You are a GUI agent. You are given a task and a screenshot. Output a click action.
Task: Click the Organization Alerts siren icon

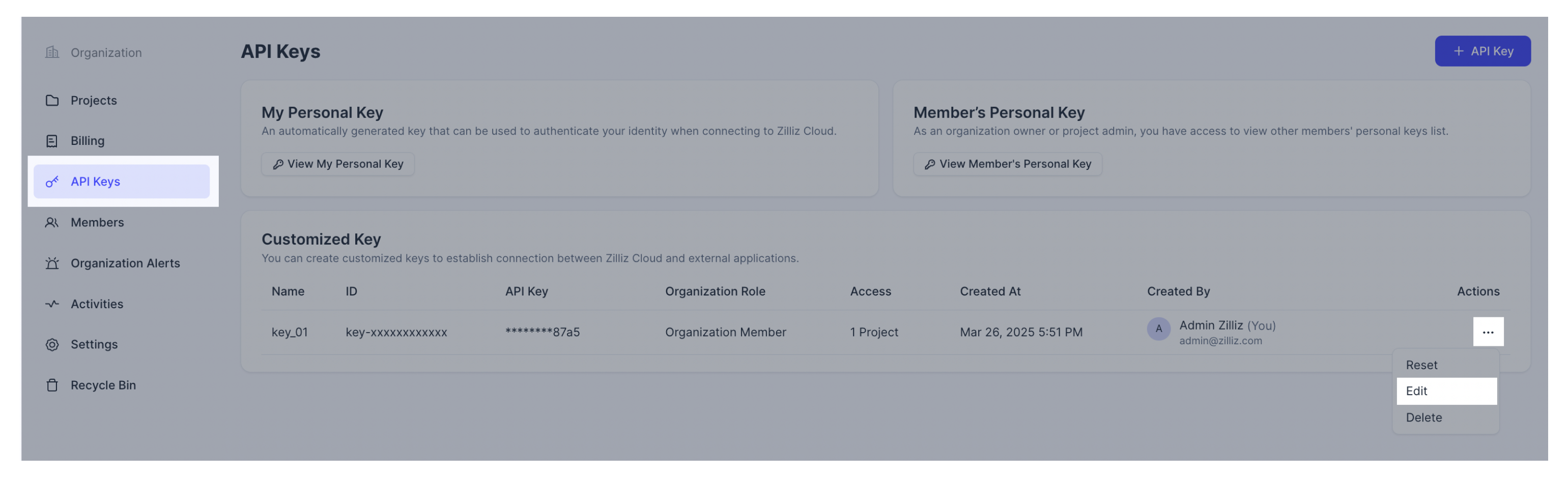coord(52,263)
